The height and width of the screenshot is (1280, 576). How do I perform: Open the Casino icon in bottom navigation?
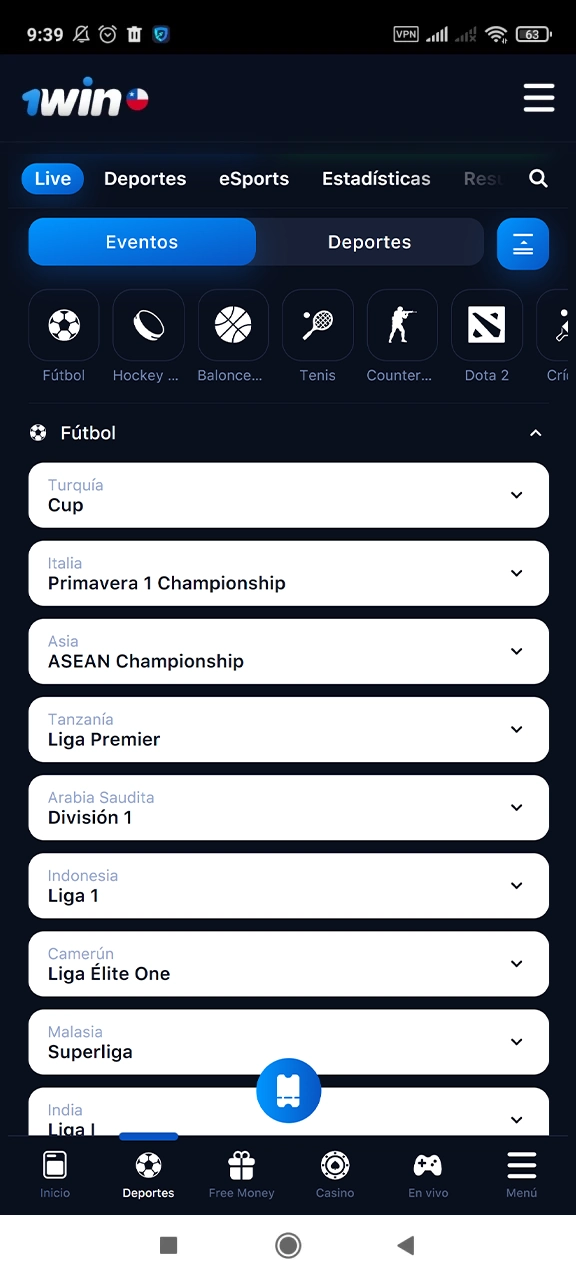click(334, 1170)
